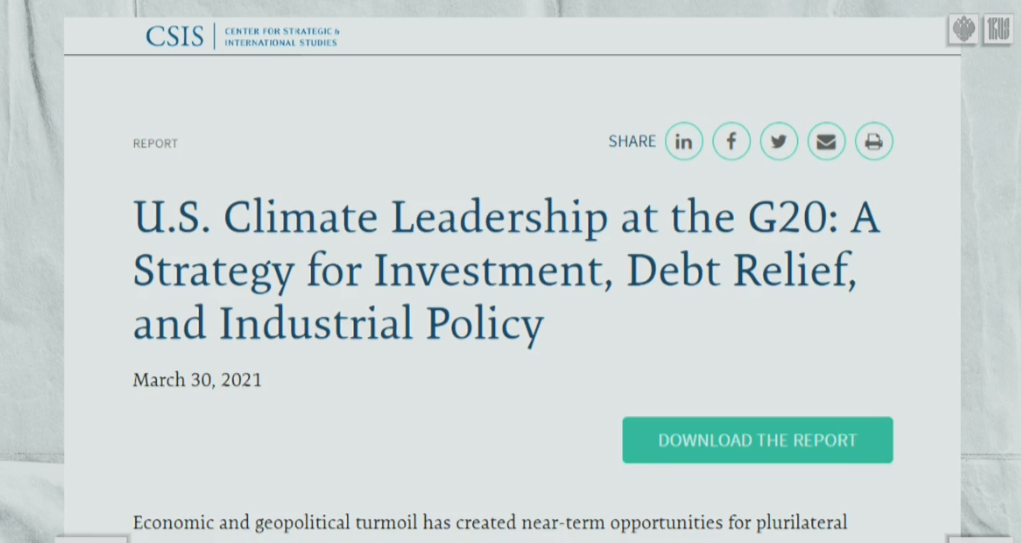The height and width of the screenshot is (543, 1021).
Task: Click the 1RUS logo in the corner
Action: coord(998,30)
